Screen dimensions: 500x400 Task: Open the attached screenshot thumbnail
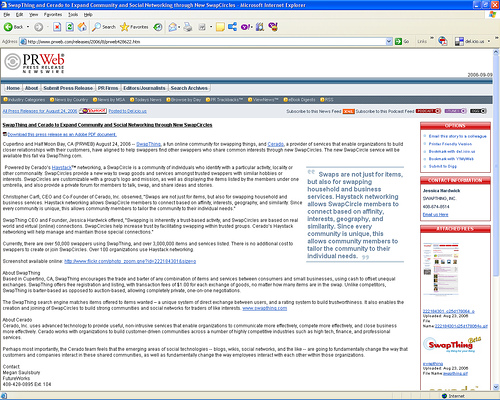click(x=441, y=268)
